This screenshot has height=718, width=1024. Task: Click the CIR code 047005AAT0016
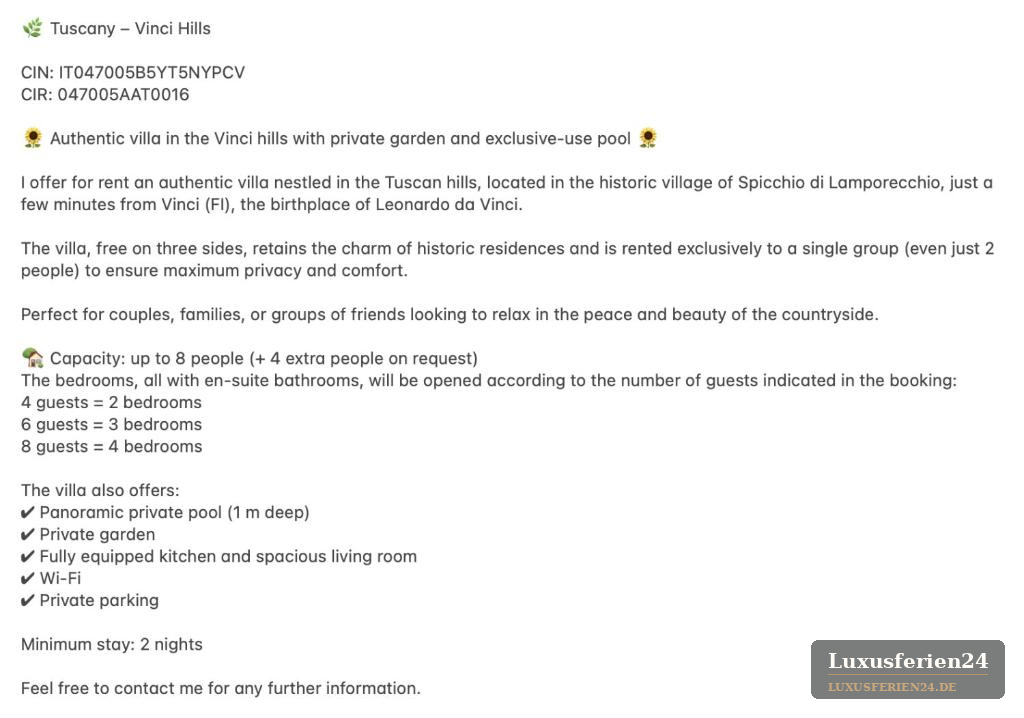tap(123, 95)
